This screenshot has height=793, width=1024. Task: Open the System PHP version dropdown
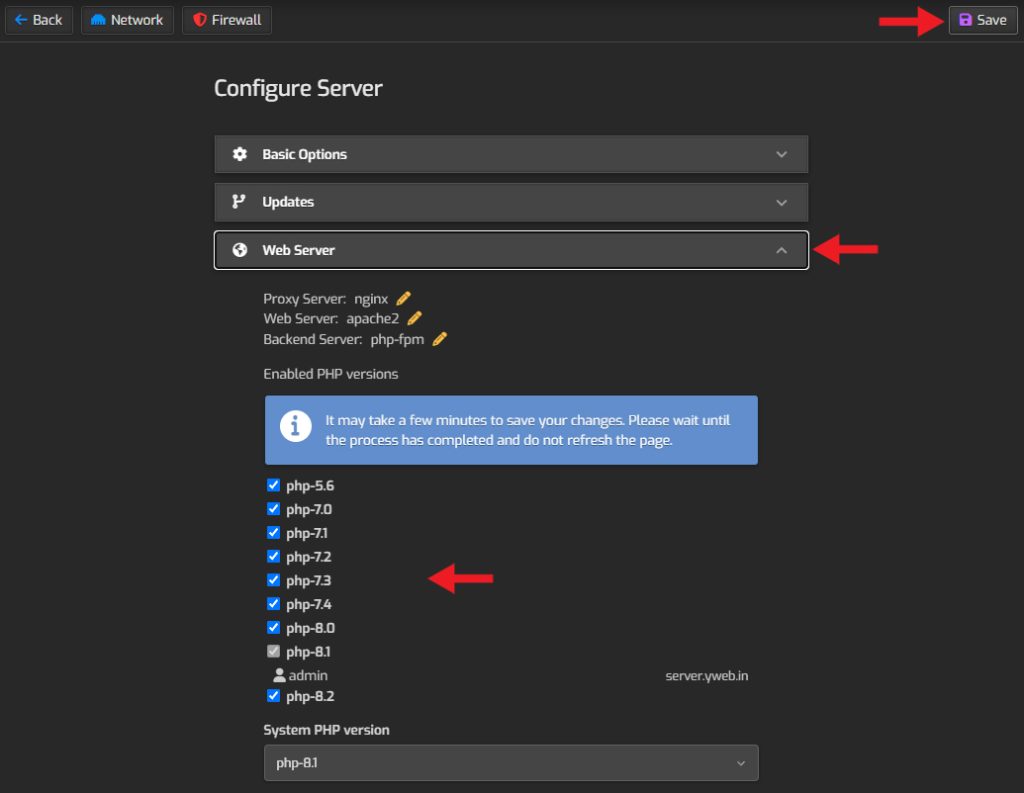tap(511, 762)
